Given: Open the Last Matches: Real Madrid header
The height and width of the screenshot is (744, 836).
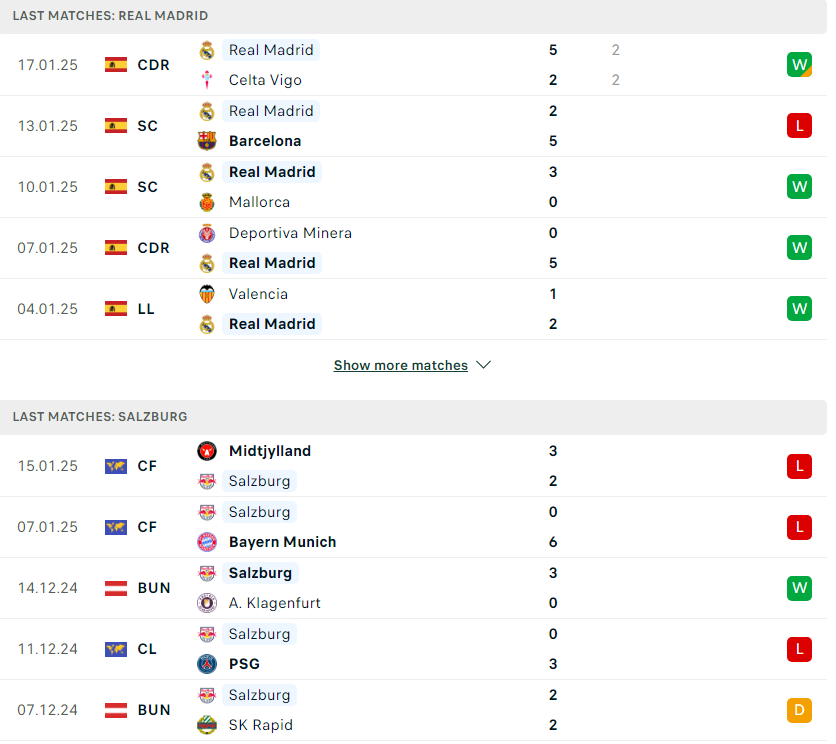Looking at the screenshot, I should (413, 16).
